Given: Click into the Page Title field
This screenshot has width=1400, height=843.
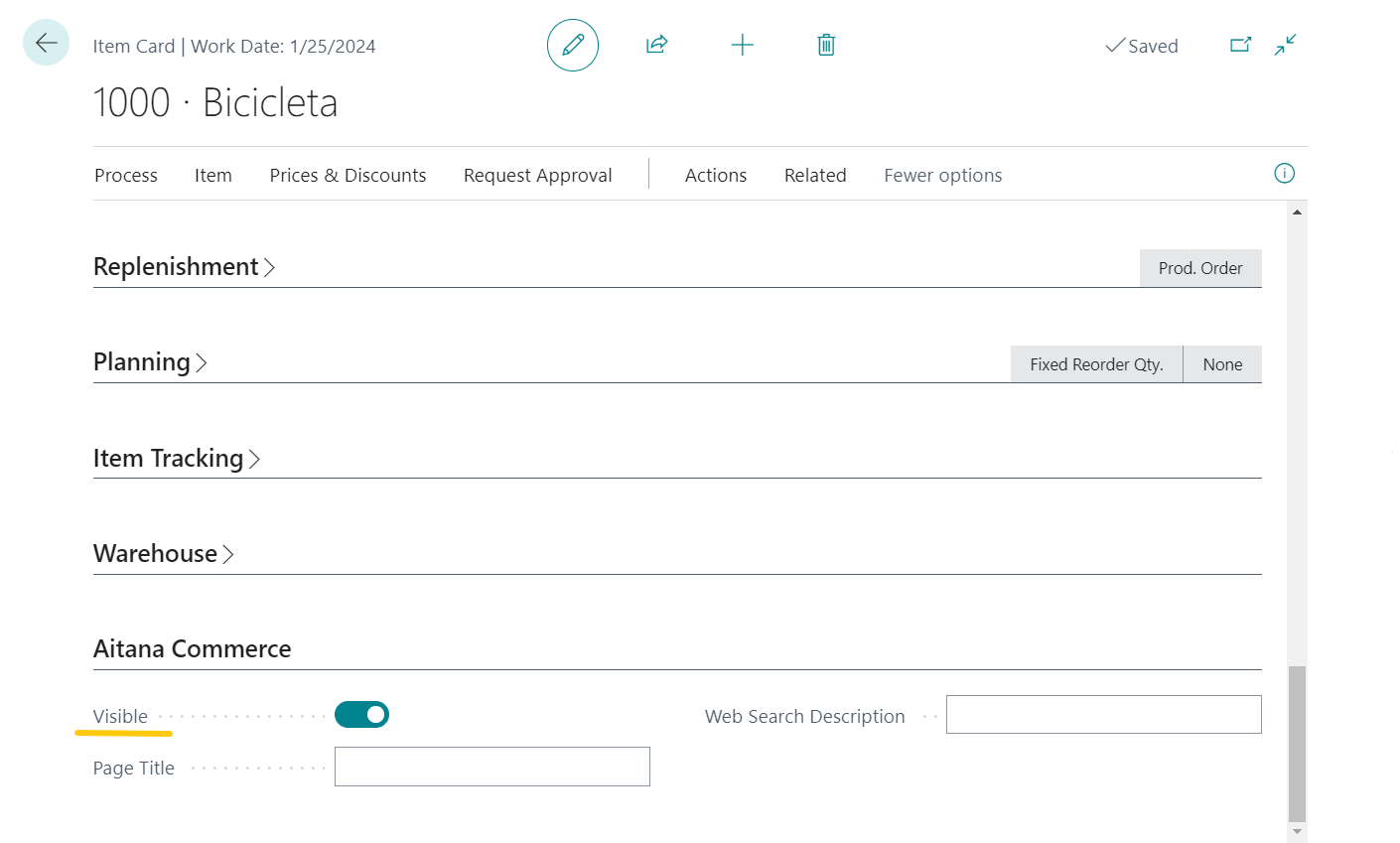Looking at the screenshot, I should [492, 767].
